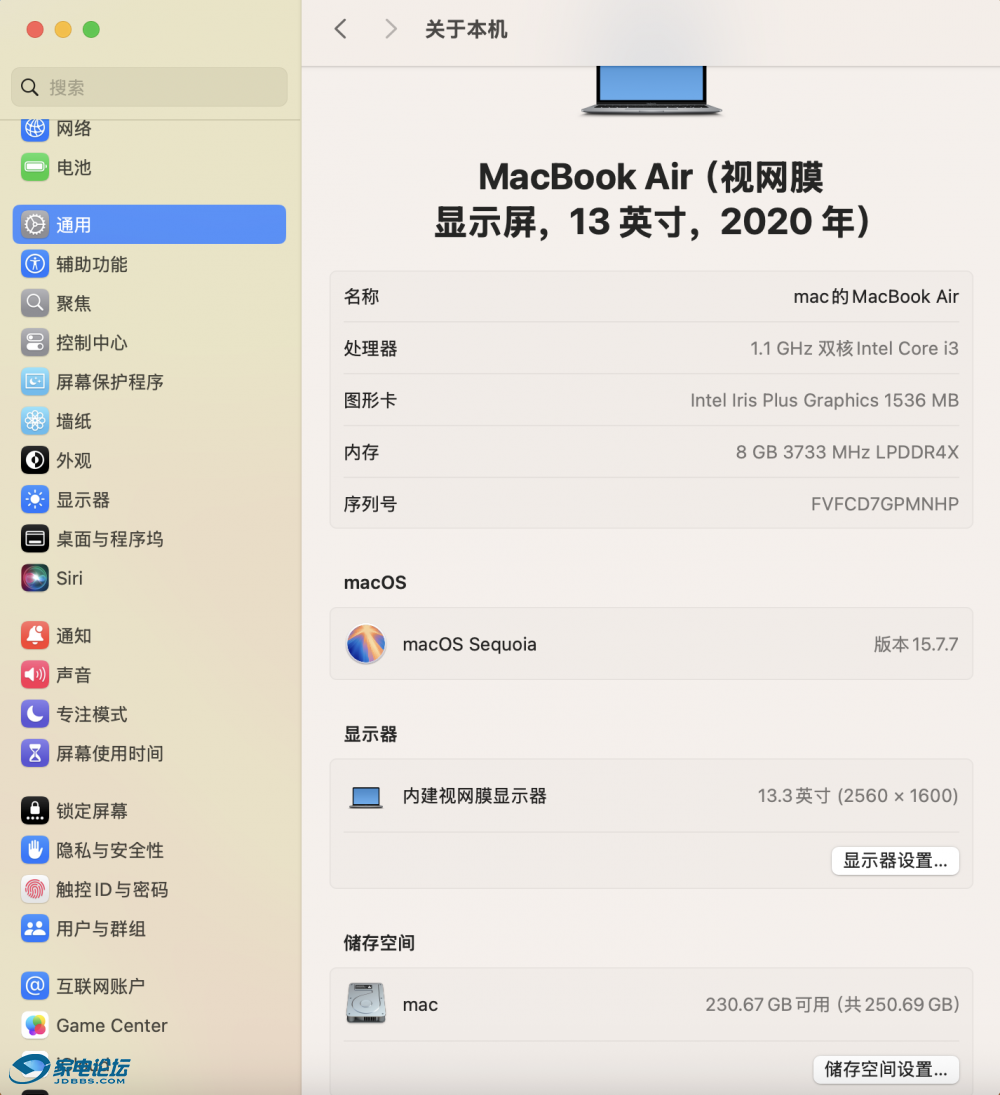
Task: Open the 显示器 sidebar icon
Action: 35,499
